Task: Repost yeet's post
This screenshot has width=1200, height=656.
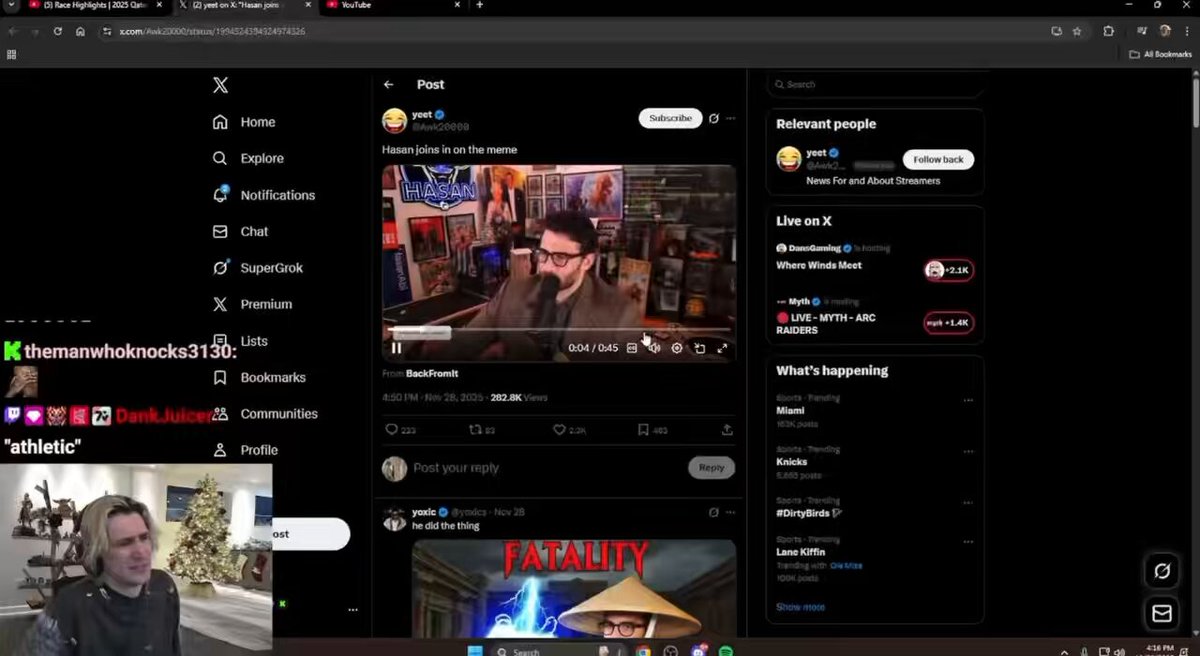Action: (475, 430)
